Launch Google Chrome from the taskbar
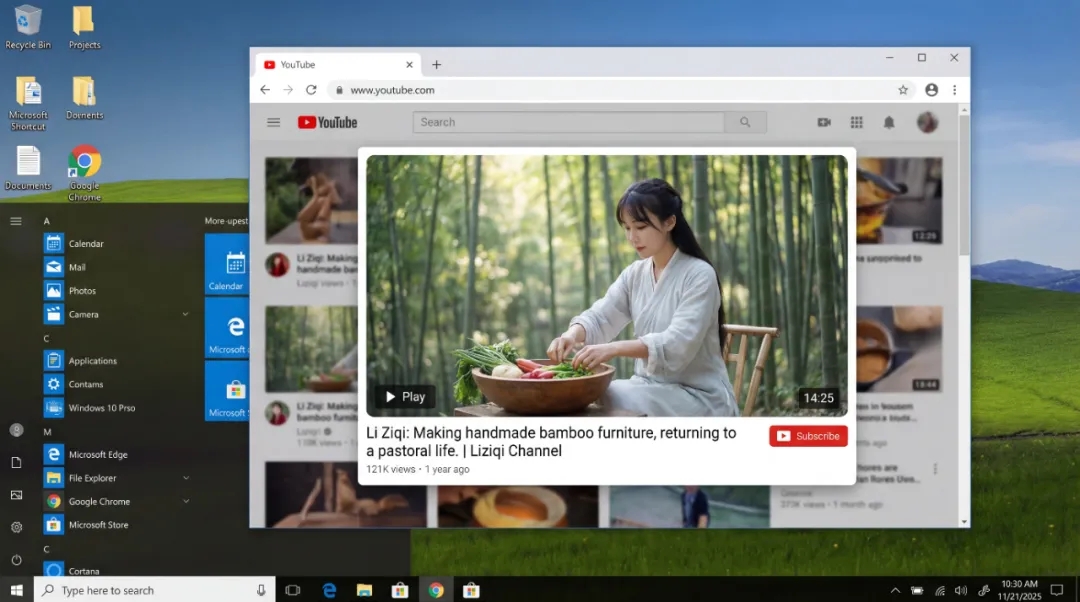 434,590
